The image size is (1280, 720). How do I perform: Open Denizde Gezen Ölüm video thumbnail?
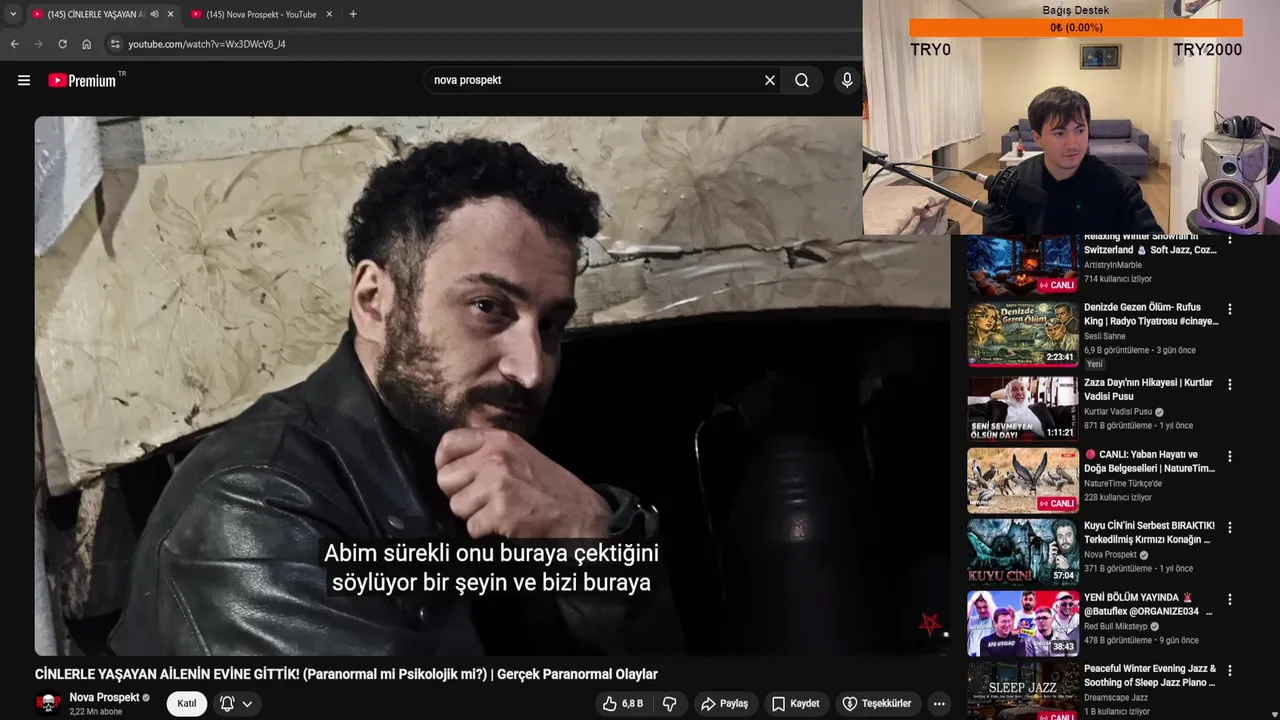[x=1022, y=334]
